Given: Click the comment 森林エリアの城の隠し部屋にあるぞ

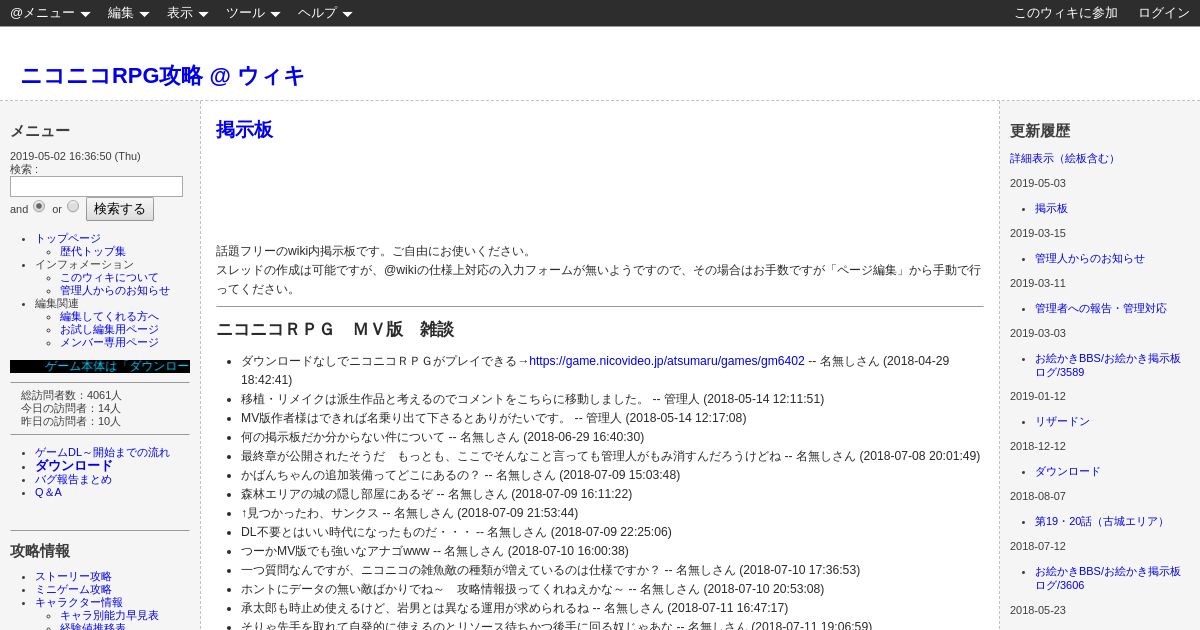Looking at the screenshot, I should [x=436, y=494].
